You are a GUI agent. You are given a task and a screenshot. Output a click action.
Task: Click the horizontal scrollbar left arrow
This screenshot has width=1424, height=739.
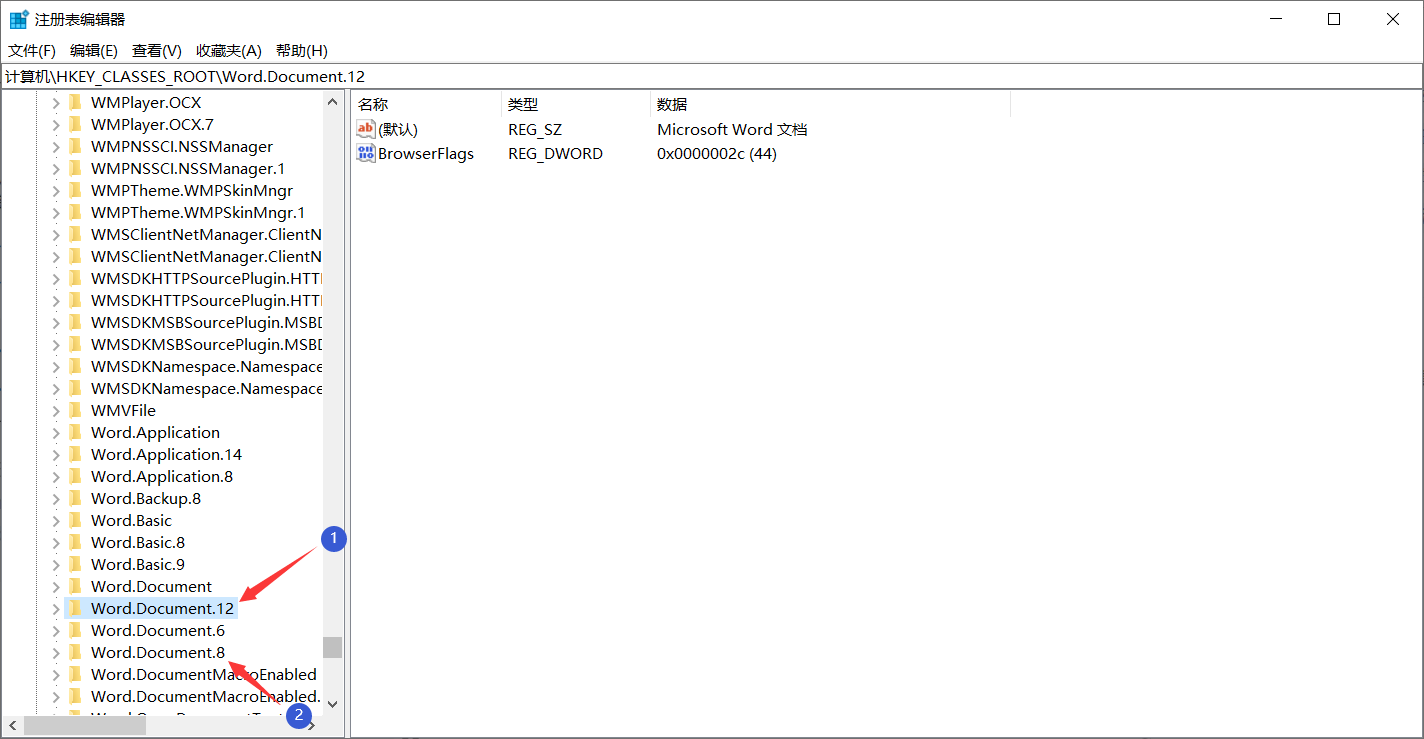click(12, 725)
